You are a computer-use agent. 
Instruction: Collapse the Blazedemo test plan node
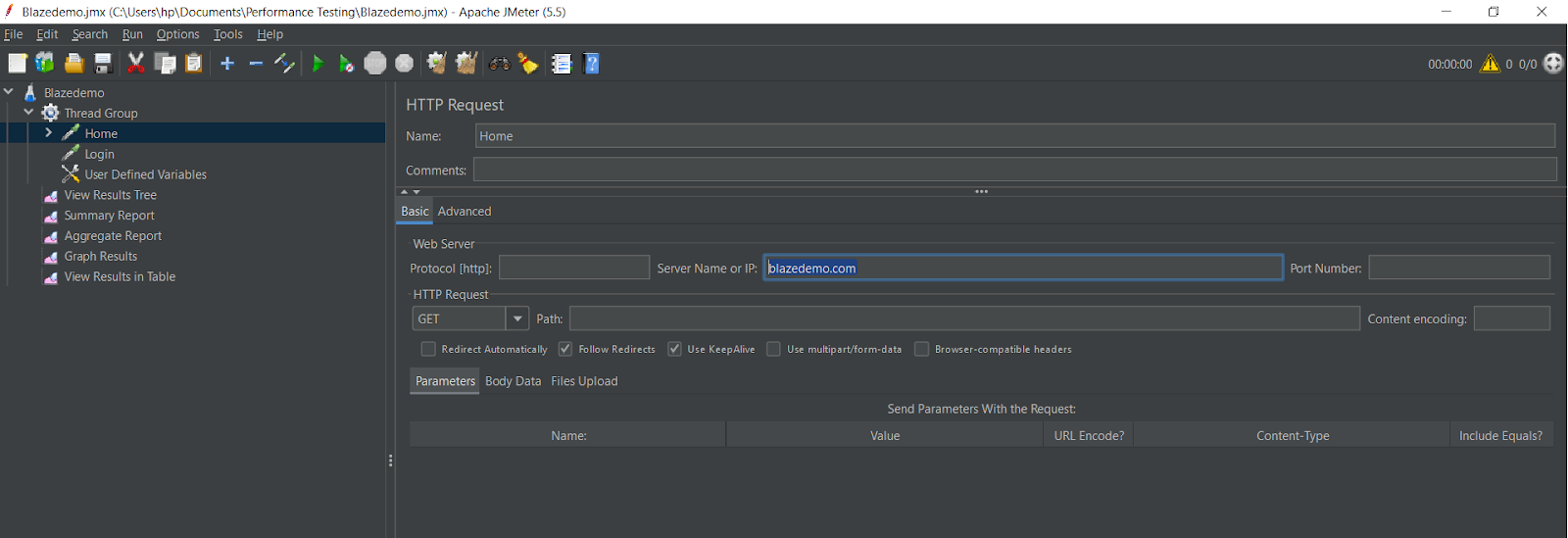click(x=9, y=91)
